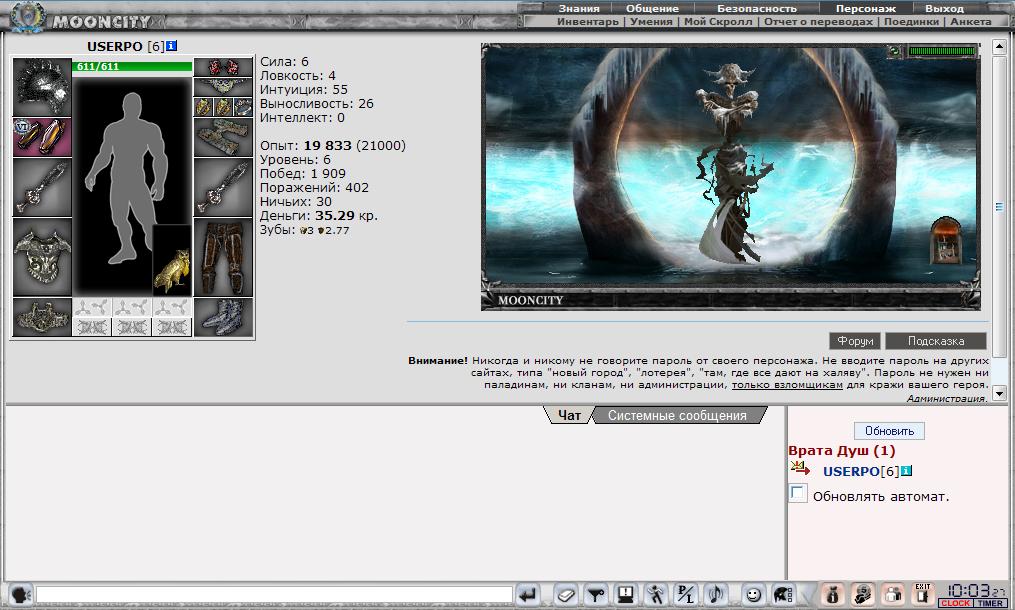Open Отчет о переводах link
This screenshot has width=1015, height=610.
(818, 21)
